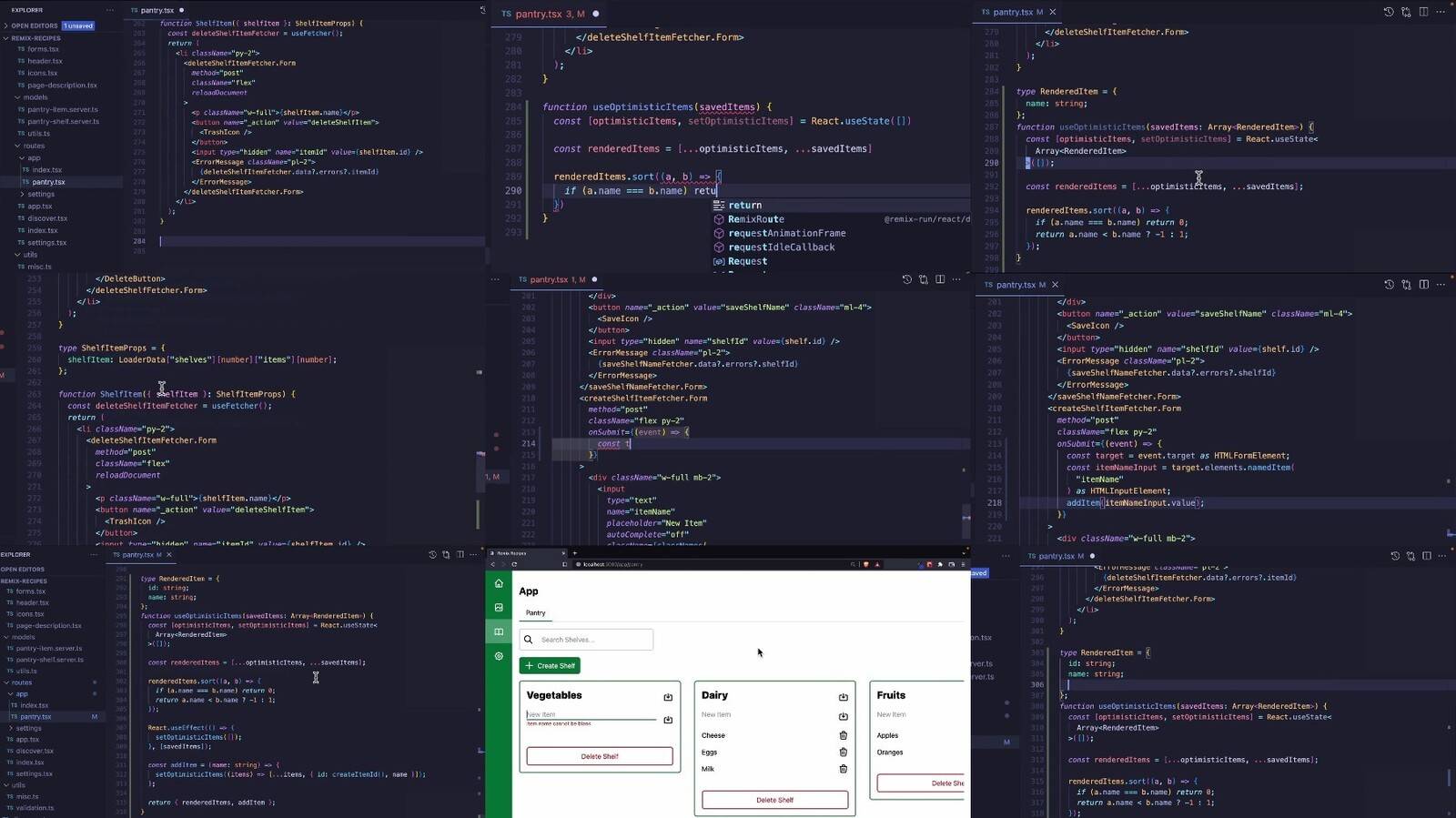Image resolution: width=1456 pixels, height=818 pixels.
Task: Focus the Vegetables New Item input
Action: pyautogui.click(x=591, y=714)
